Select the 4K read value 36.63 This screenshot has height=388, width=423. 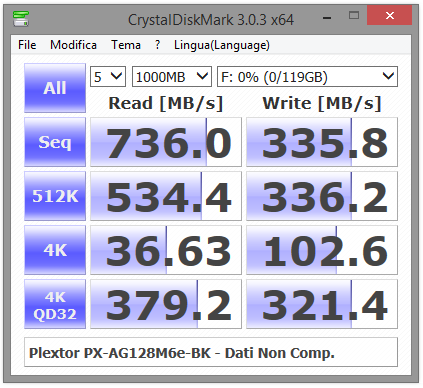point(166,250)
